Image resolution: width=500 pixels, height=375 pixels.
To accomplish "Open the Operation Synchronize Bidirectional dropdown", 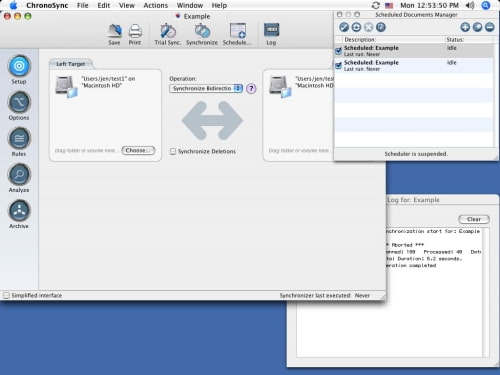I will pos(206,88).
